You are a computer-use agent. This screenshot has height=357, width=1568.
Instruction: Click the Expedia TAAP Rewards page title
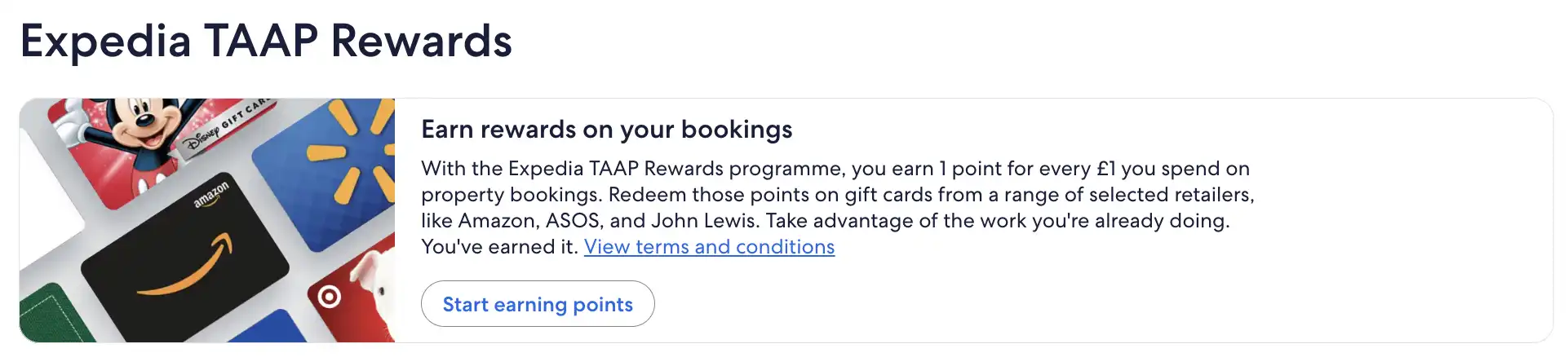(x=266, y=41)
